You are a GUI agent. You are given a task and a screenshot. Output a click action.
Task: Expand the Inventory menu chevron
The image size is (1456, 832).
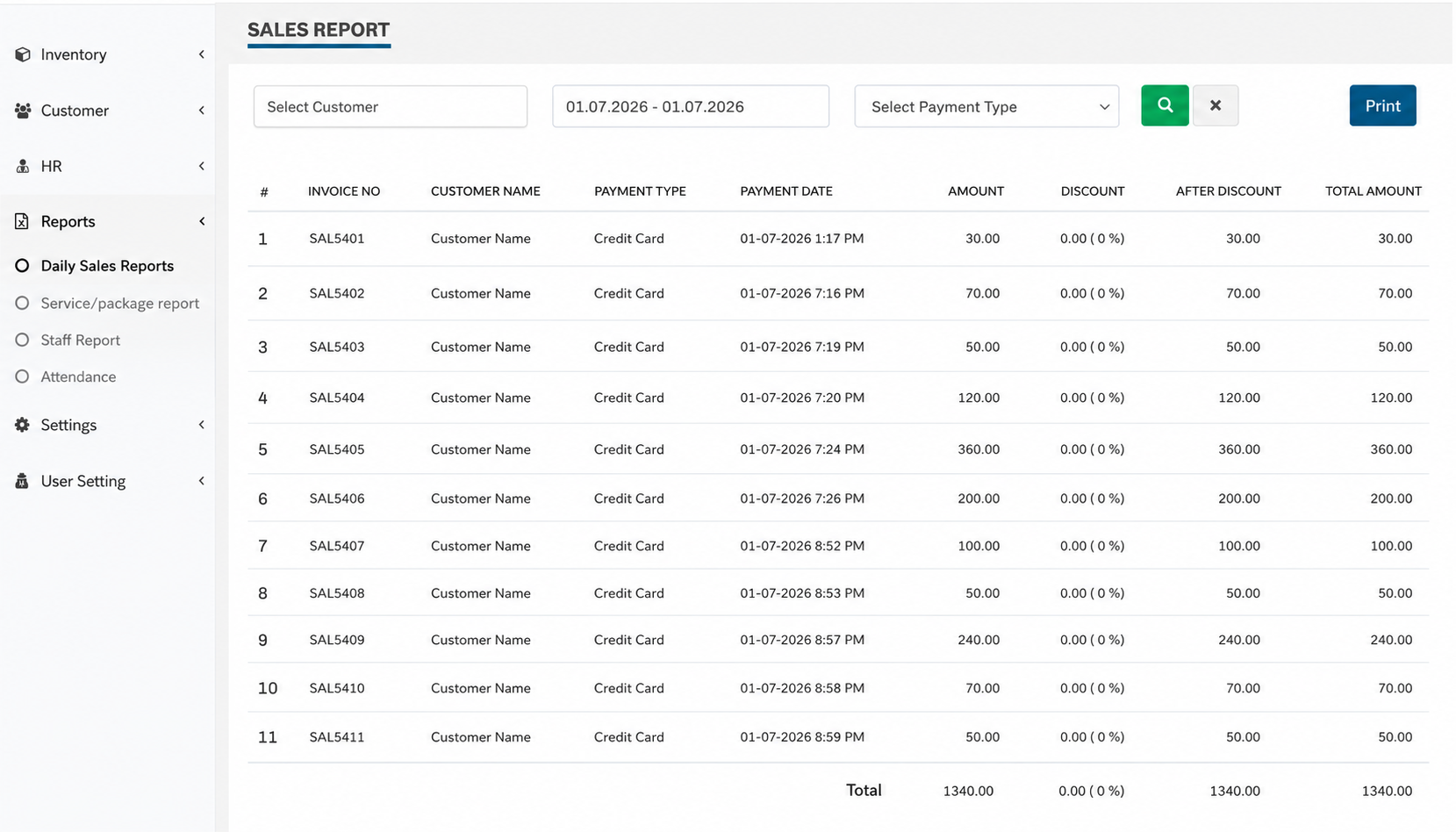click(x=202, y=54)
